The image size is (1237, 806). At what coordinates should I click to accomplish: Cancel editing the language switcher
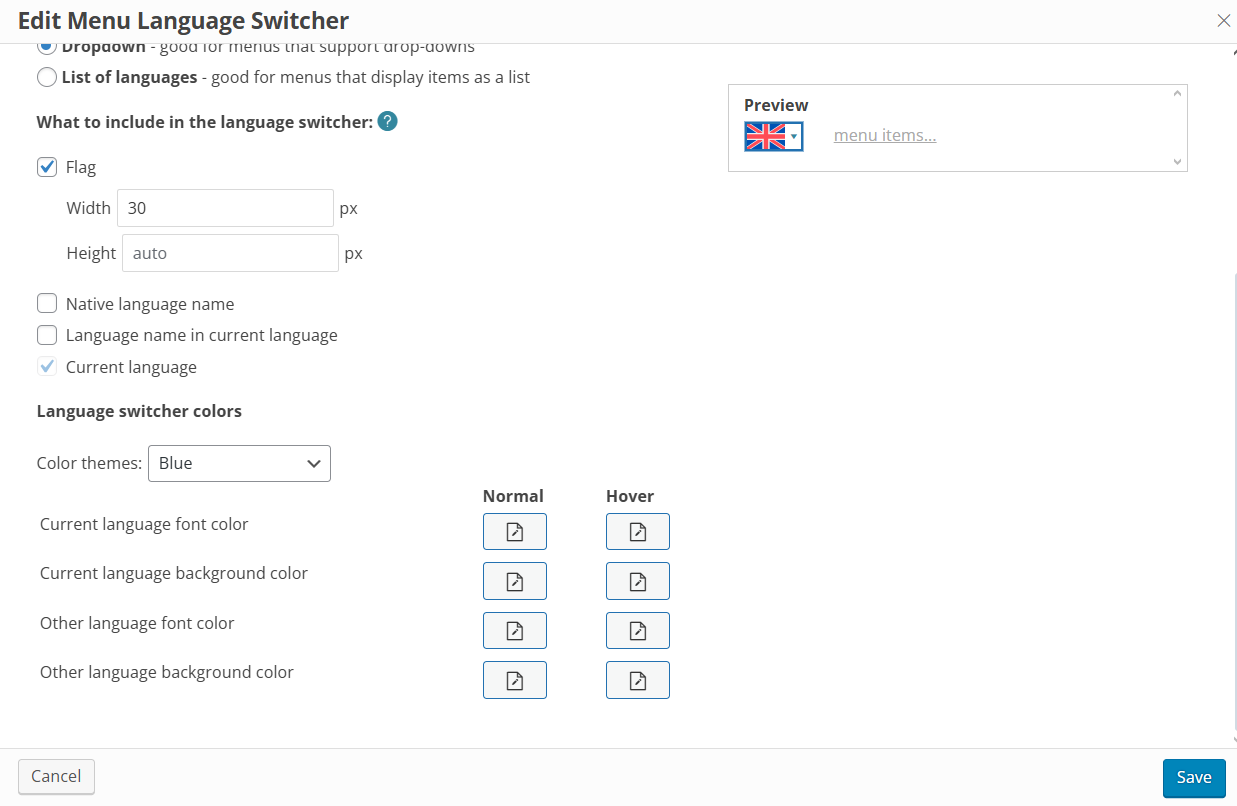pyautogui.click(x=56, y=776)
